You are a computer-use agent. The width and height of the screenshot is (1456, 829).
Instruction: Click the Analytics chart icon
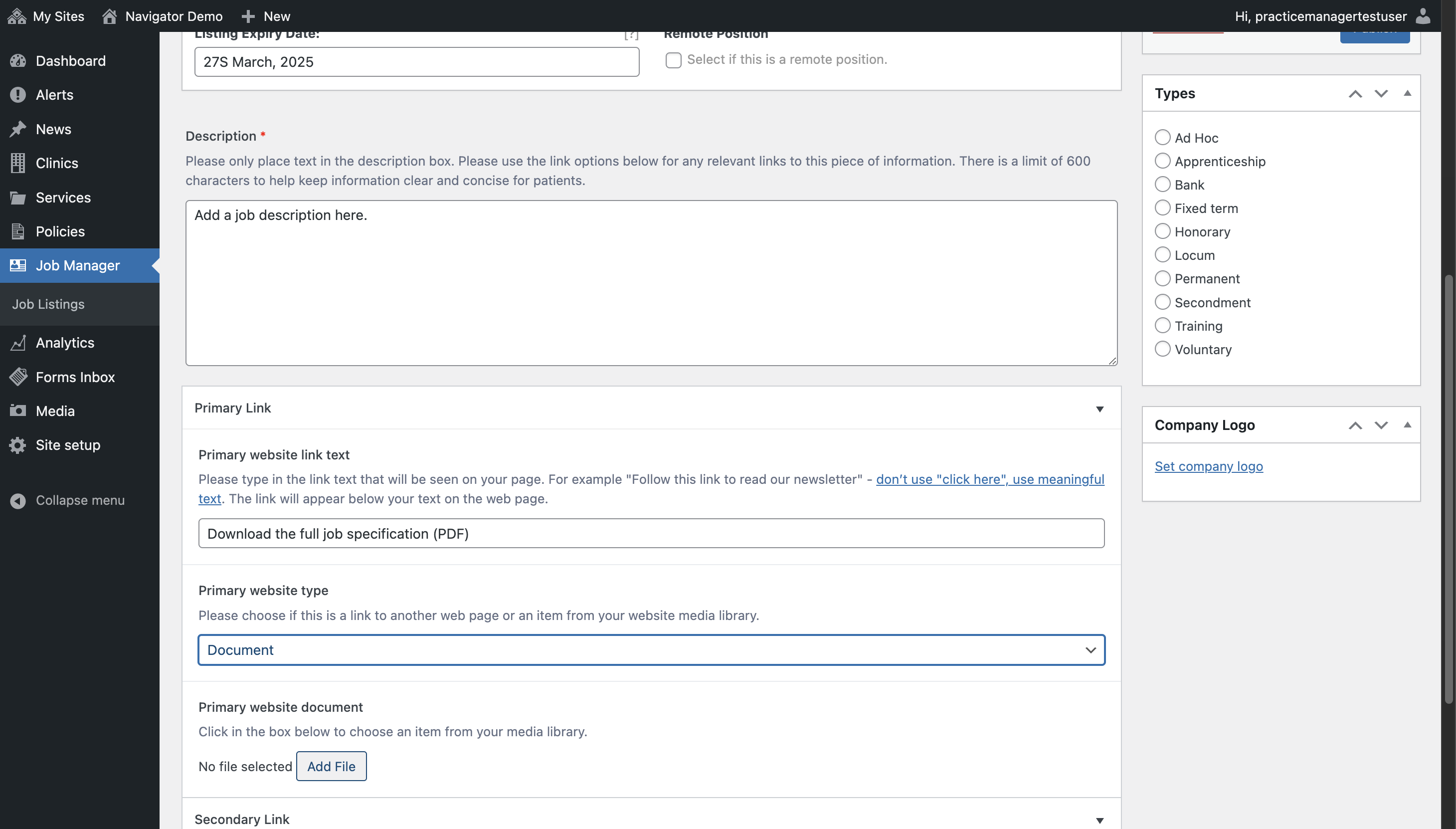18,343
